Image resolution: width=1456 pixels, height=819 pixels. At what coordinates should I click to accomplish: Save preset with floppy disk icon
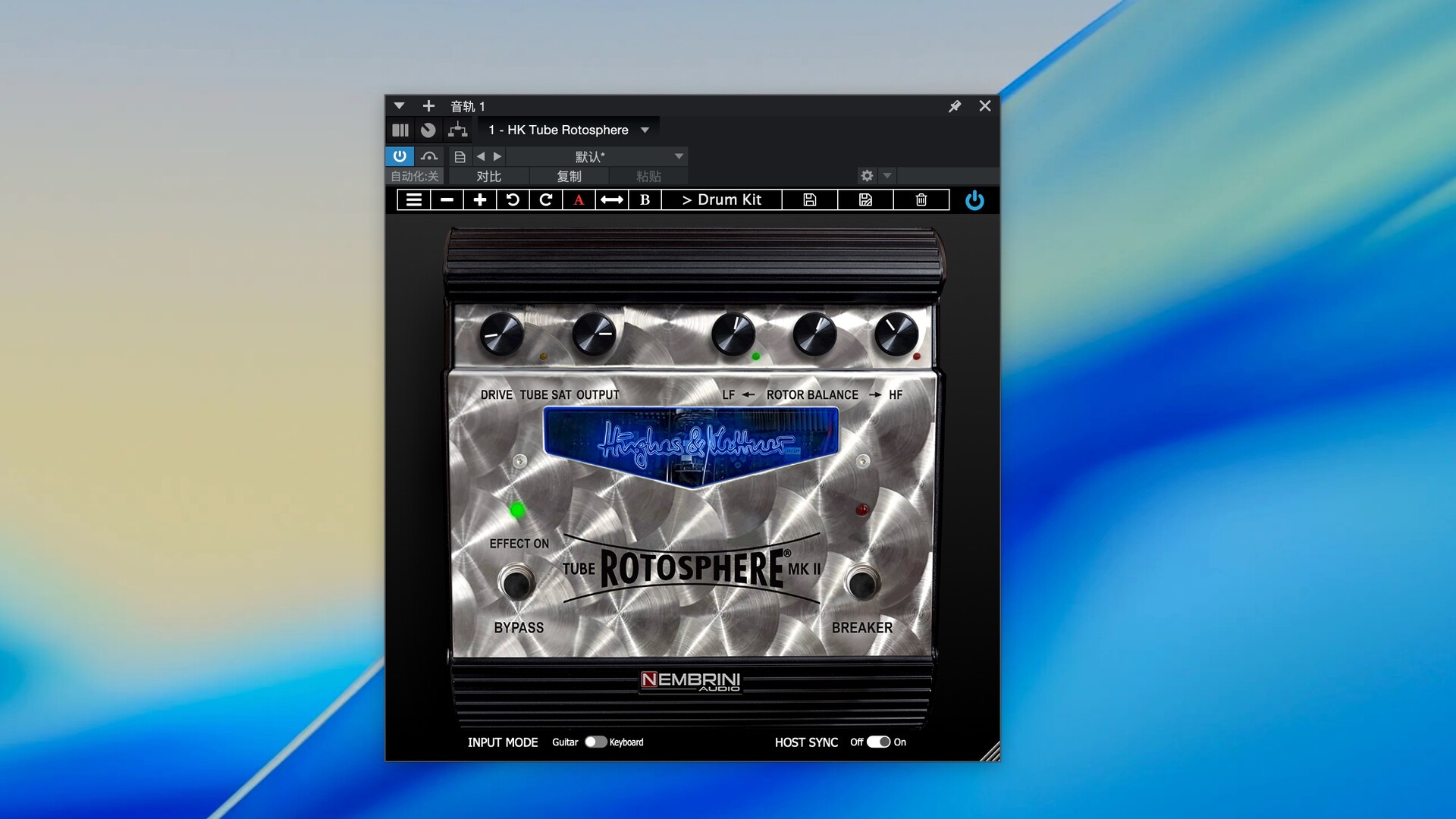click(x=810, y=199)
